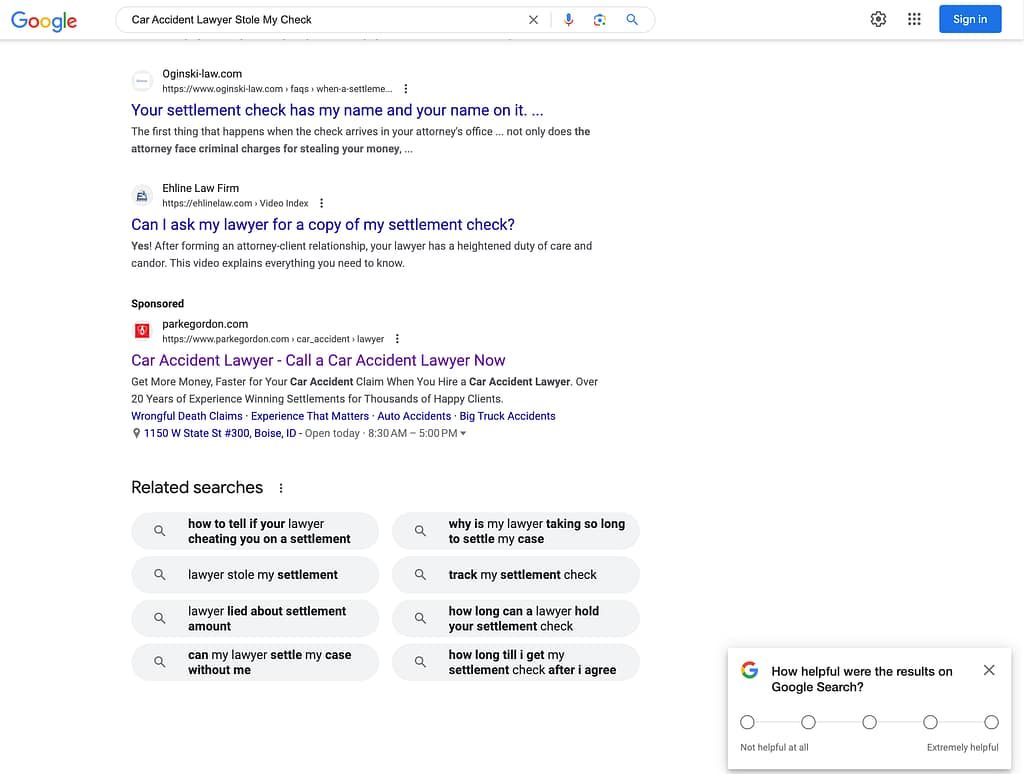Viewport: 1024px width, 774px height.
Task: Click the 'Sponsored' label
Action: (157, 304)
